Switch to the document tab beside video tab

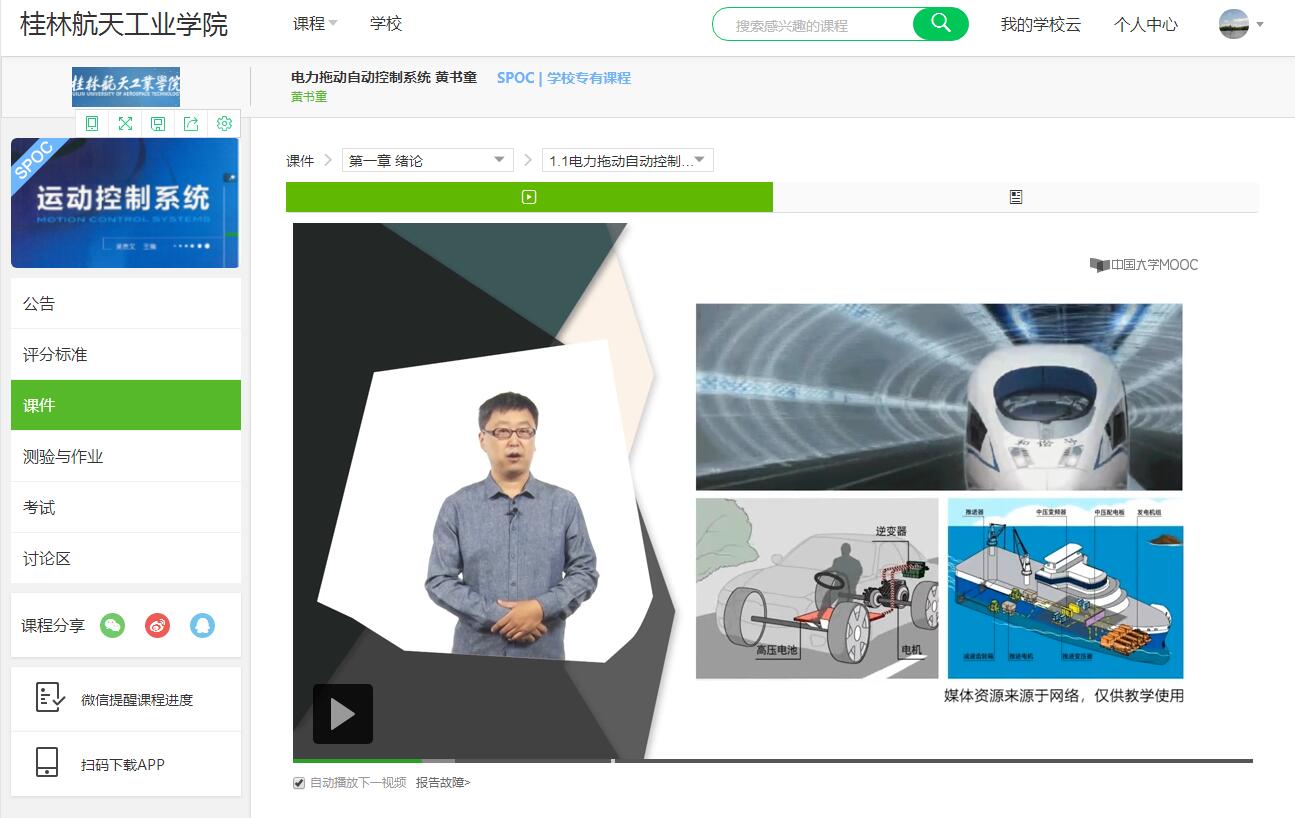1015,197
